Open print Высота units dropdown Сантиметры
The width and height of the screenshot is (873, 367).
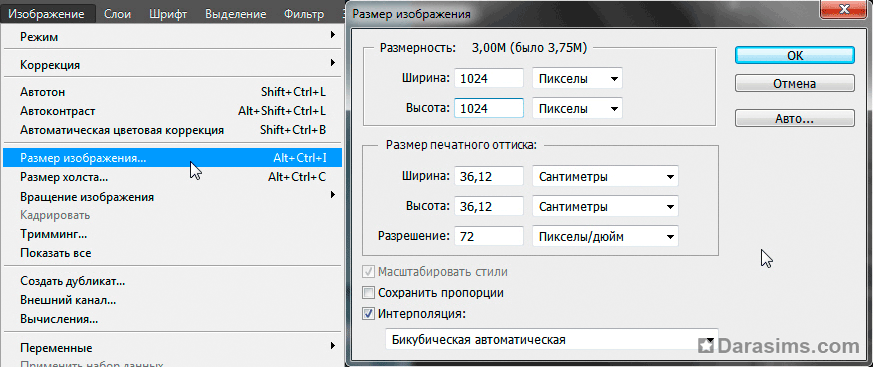point(605,207)
